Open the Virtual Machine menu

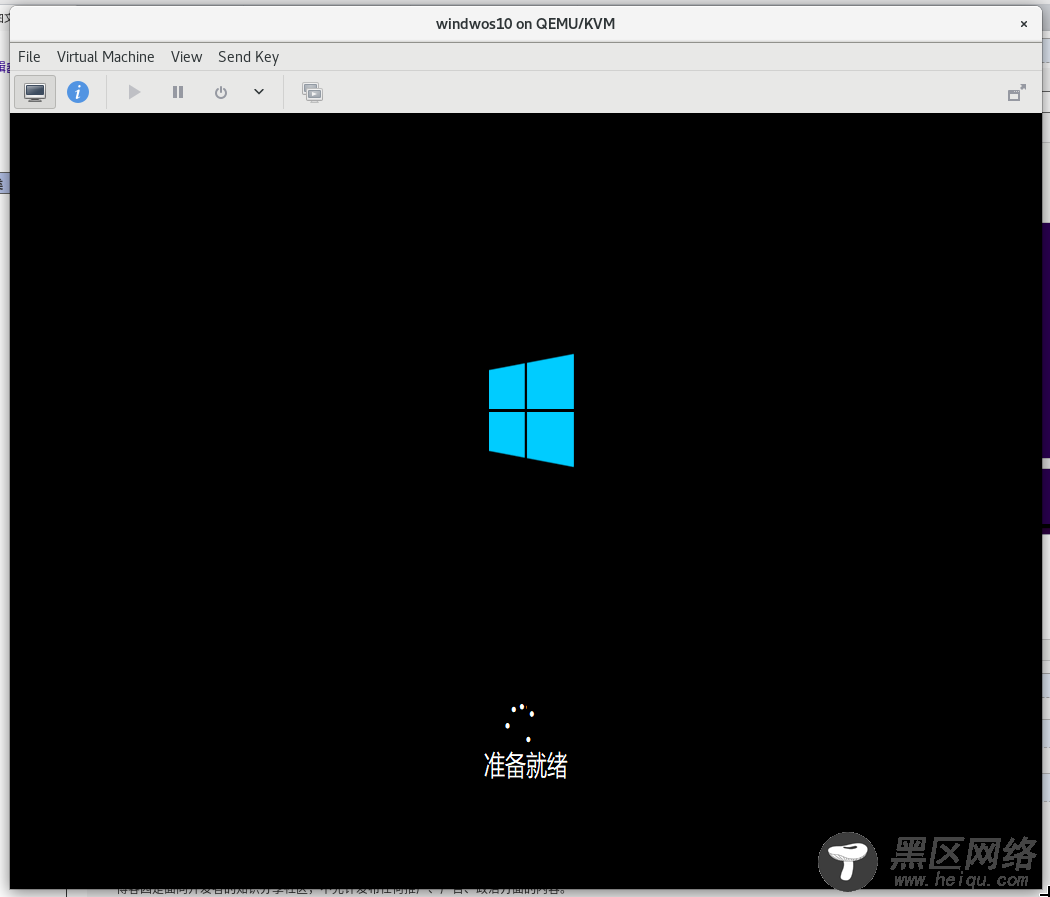point(105,57)
